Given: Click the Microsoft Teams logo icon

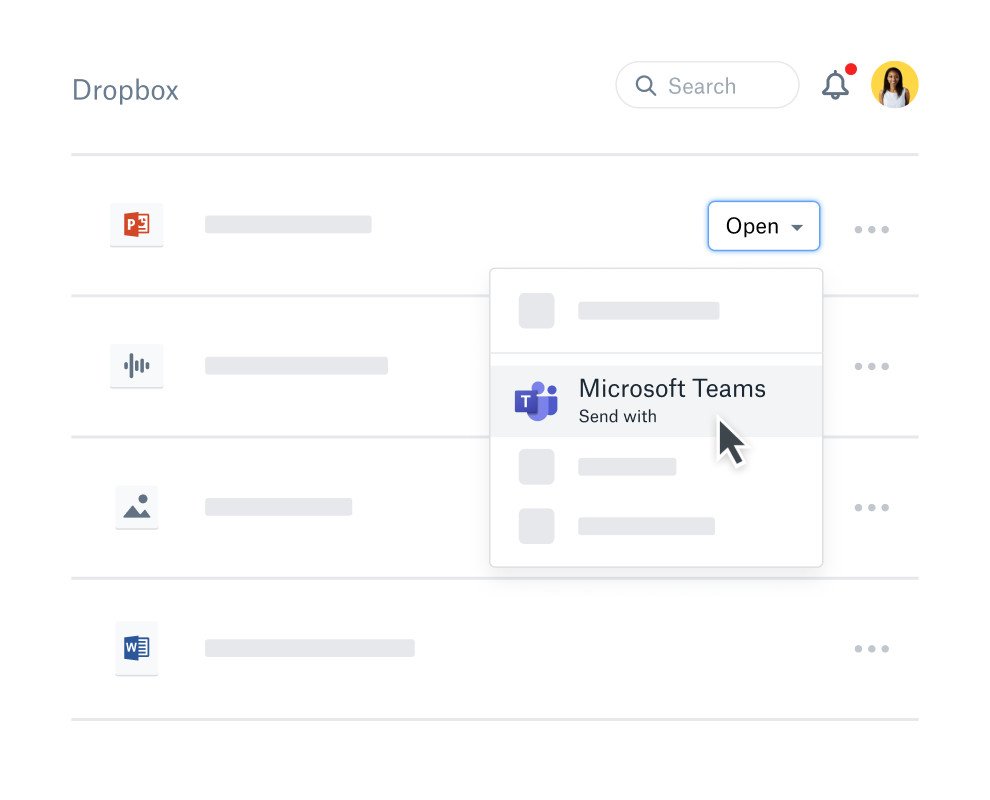Looking at the screenshot, I should (536, 401).
